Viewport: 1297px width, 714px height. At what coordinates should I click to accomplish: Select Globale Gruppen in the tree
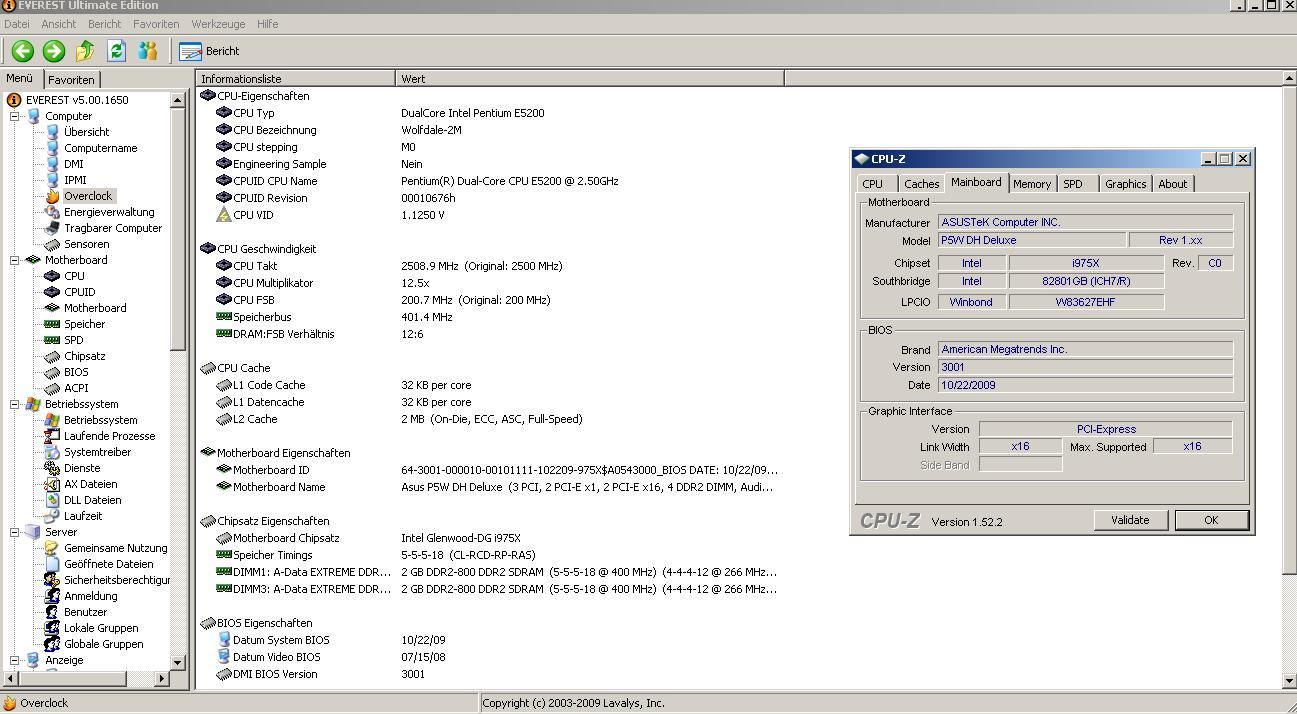(103, 644)
